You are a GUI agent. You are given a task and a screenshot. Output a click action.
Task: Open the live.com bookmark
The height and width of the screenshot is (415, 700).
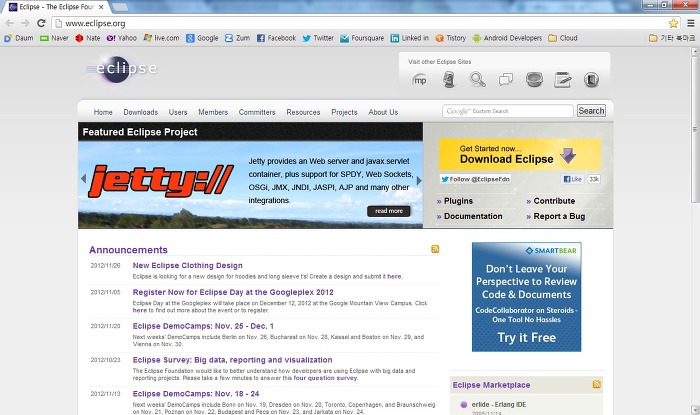161,38
